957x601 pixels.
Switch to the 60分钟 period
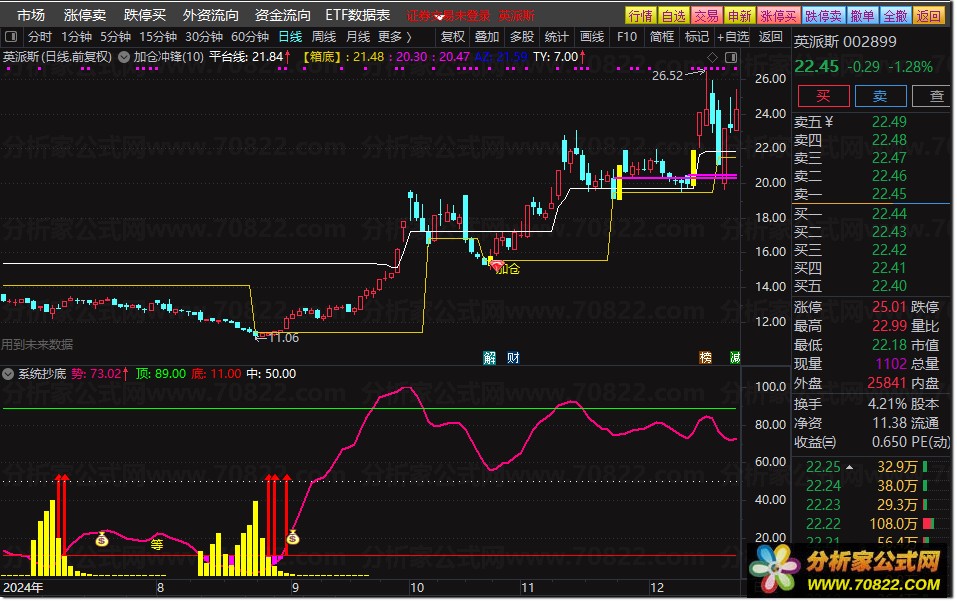(250, 37)
